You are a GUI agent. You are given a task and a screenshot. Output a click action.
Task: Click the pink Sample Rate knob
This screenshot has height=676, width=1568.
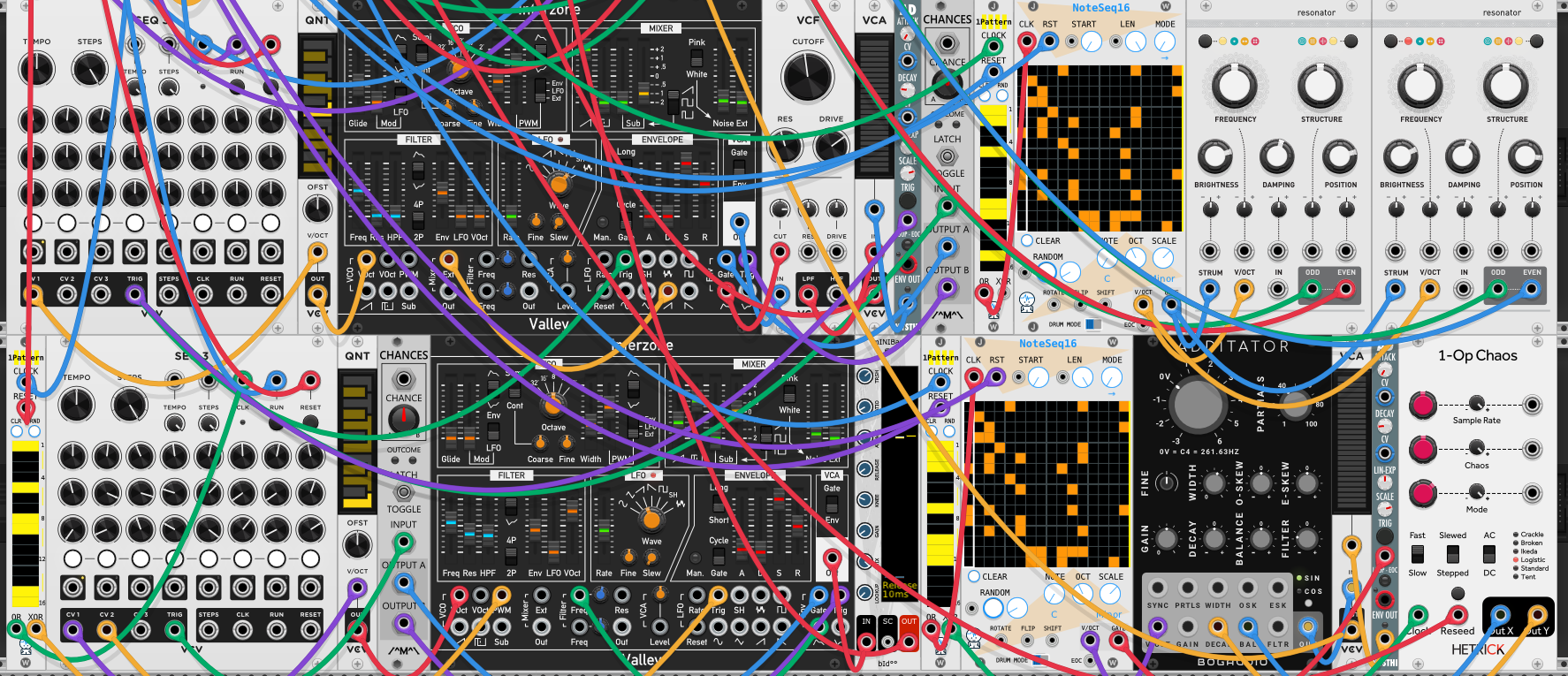click(1422, 405)
